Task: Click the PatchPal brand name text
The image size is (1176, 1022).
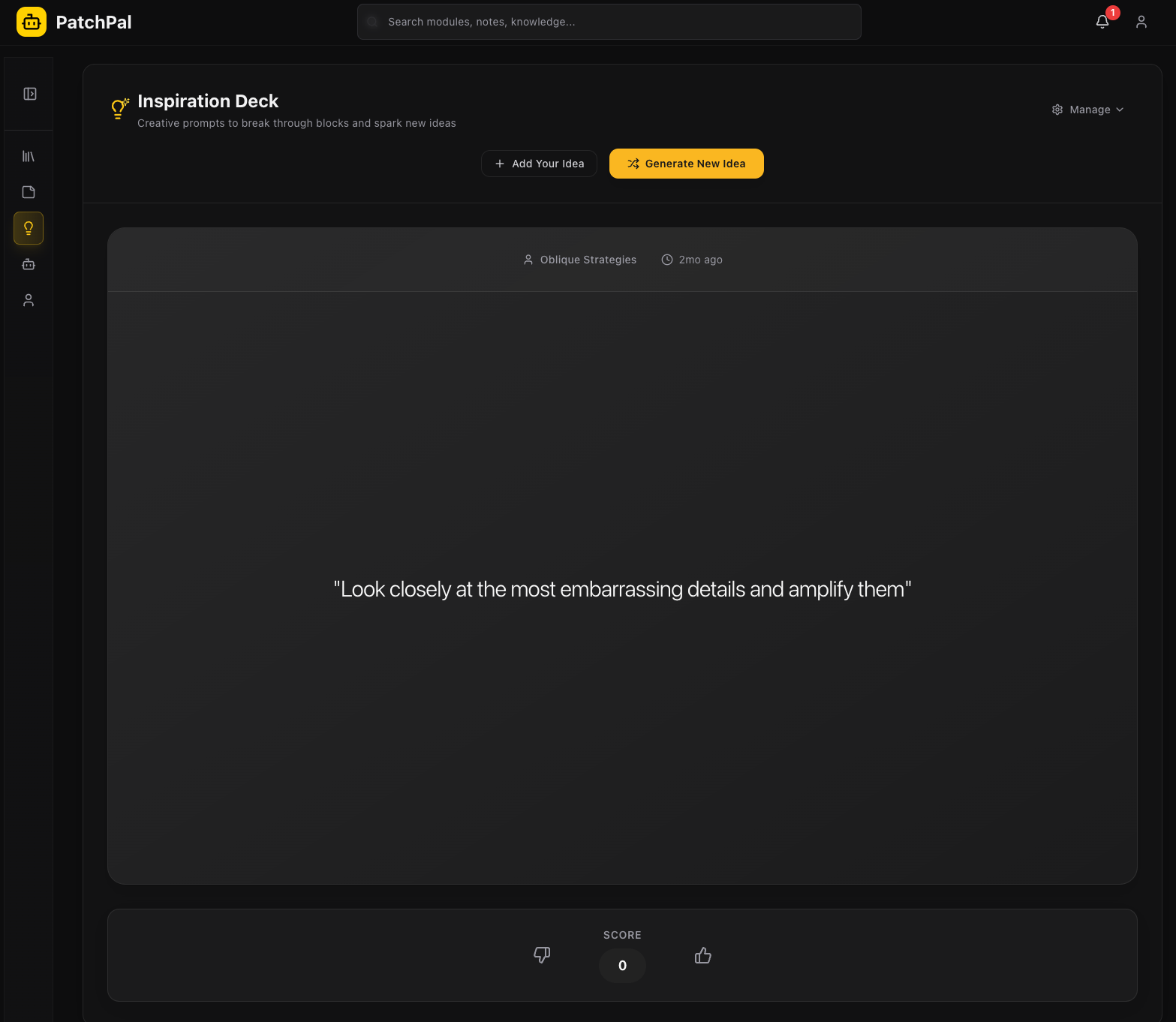Action: coord(94,23)
